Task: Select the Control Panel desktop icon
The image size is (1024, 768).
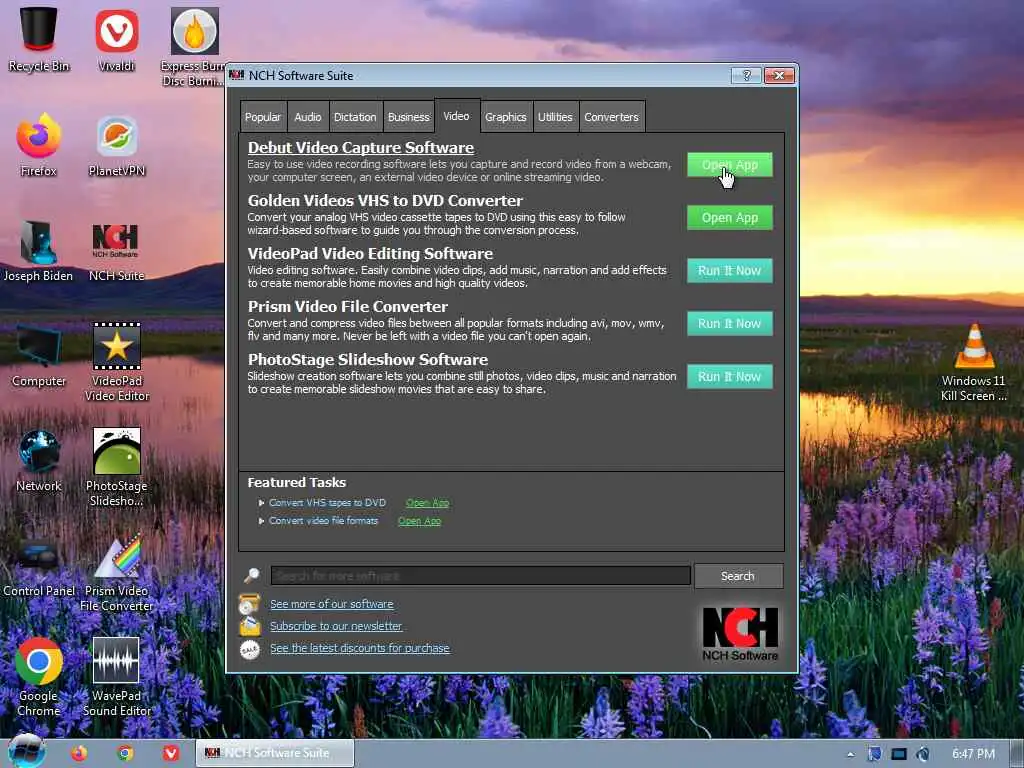Action: click(x=39, y=566)
